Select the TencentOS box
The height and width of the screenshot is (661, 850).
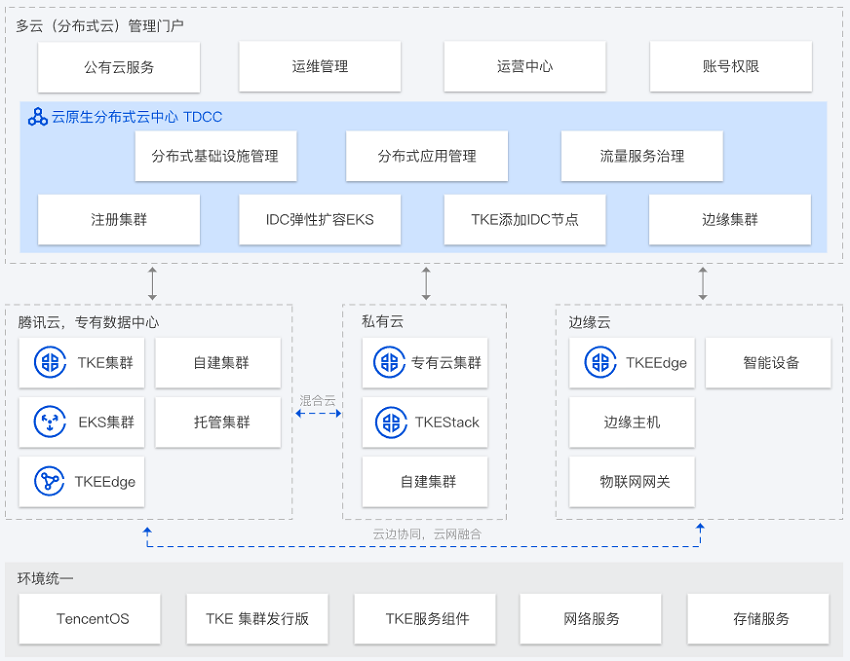[89, 619]
